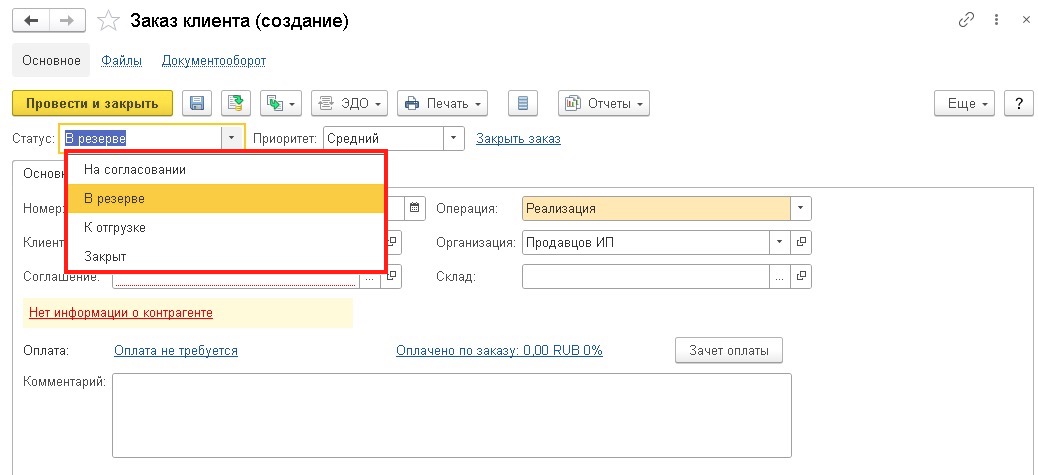Screen dimensions: 1038x475
Task: Click Организация field with Продавцов ИП
Action: [645, 242]
